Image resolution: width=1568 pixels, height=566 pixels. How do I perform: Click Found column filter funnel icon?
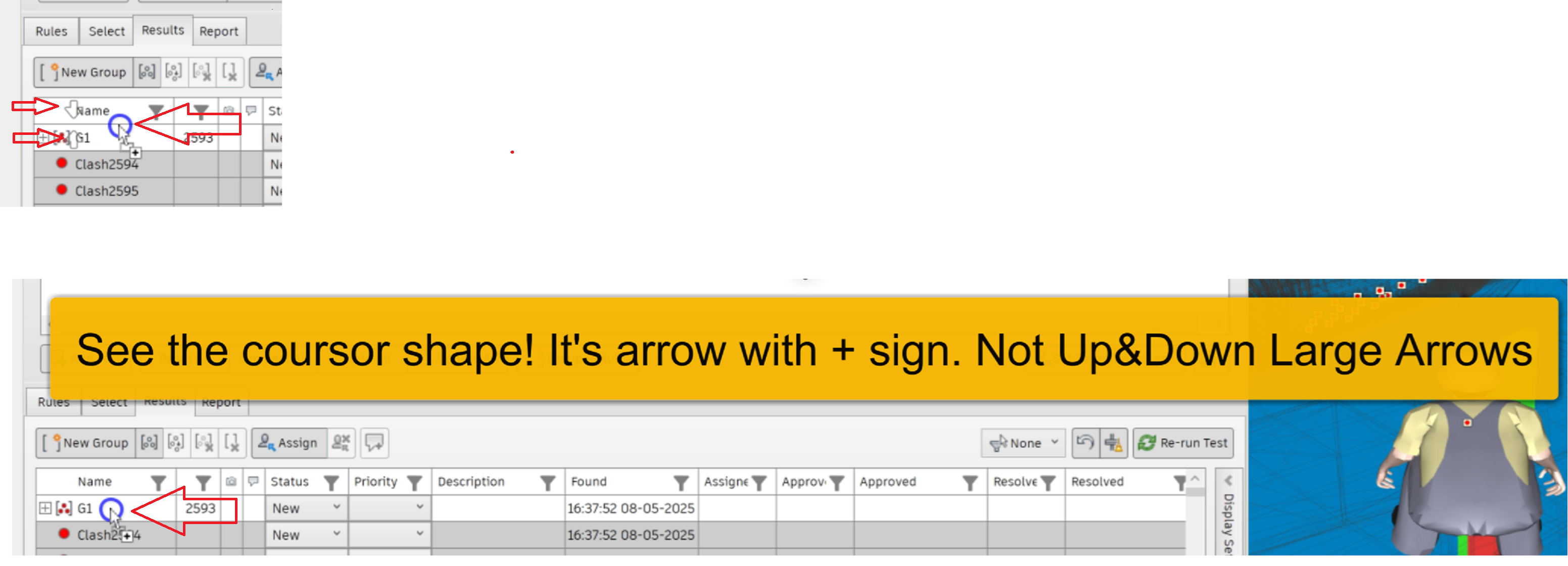point(681,483)
